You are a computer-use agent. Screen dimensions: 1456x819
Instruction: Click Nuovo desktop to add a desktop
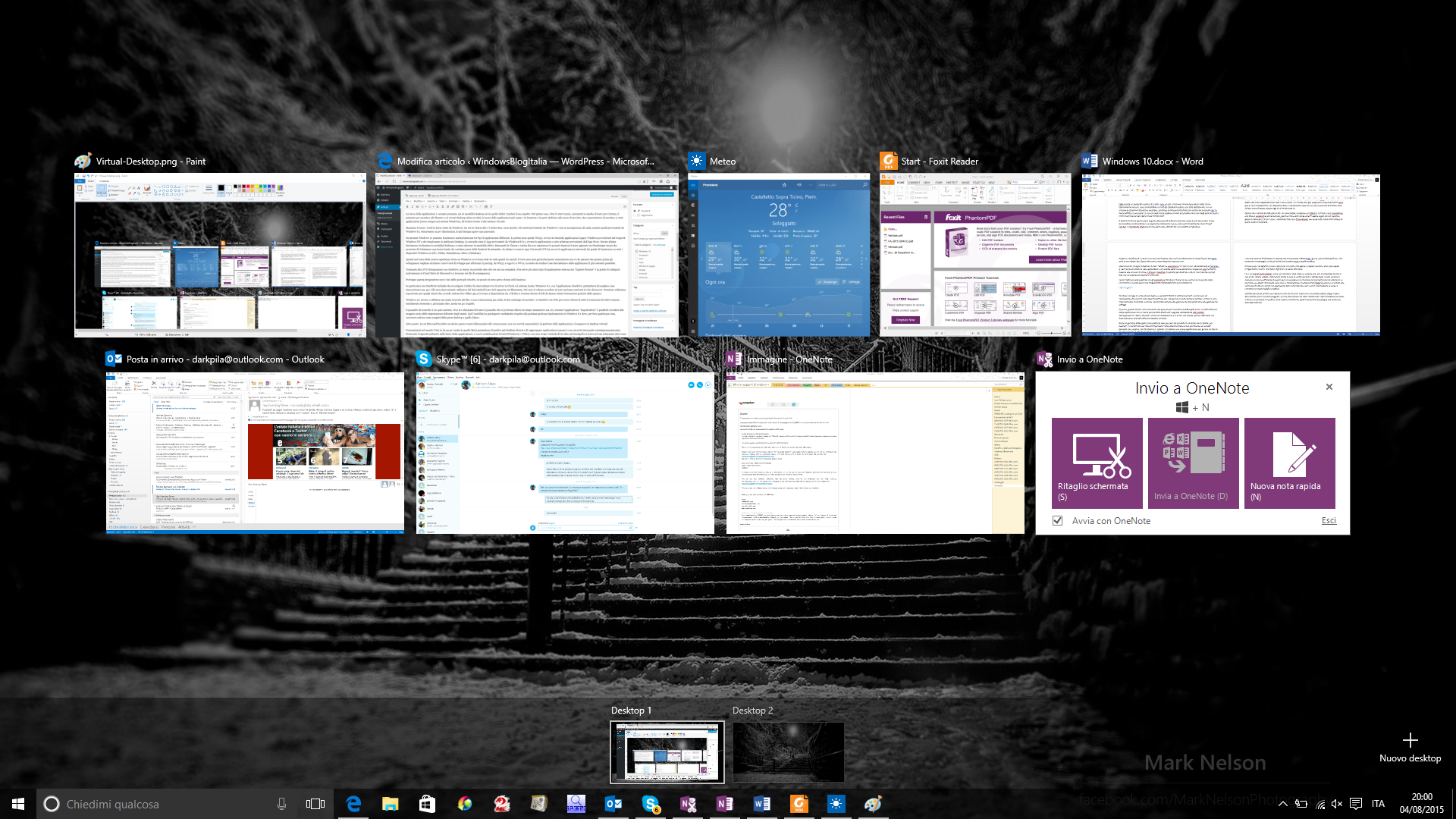pos(1410,747)
